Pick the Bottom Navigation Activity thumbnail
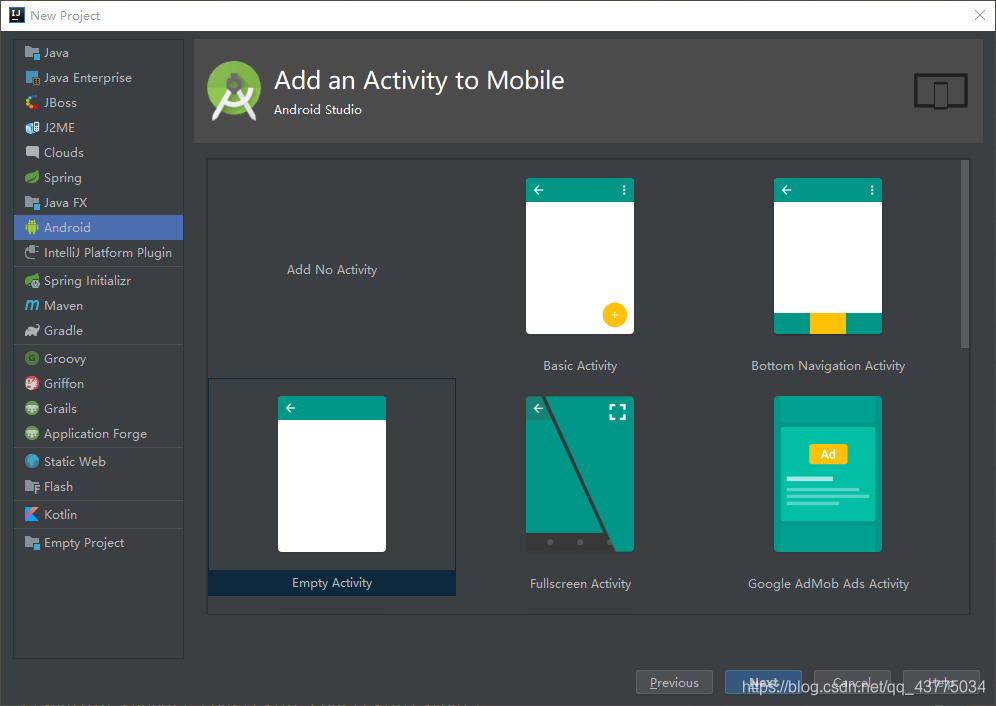This screenshot has height=706, width=996. click(x=828, y=256)
